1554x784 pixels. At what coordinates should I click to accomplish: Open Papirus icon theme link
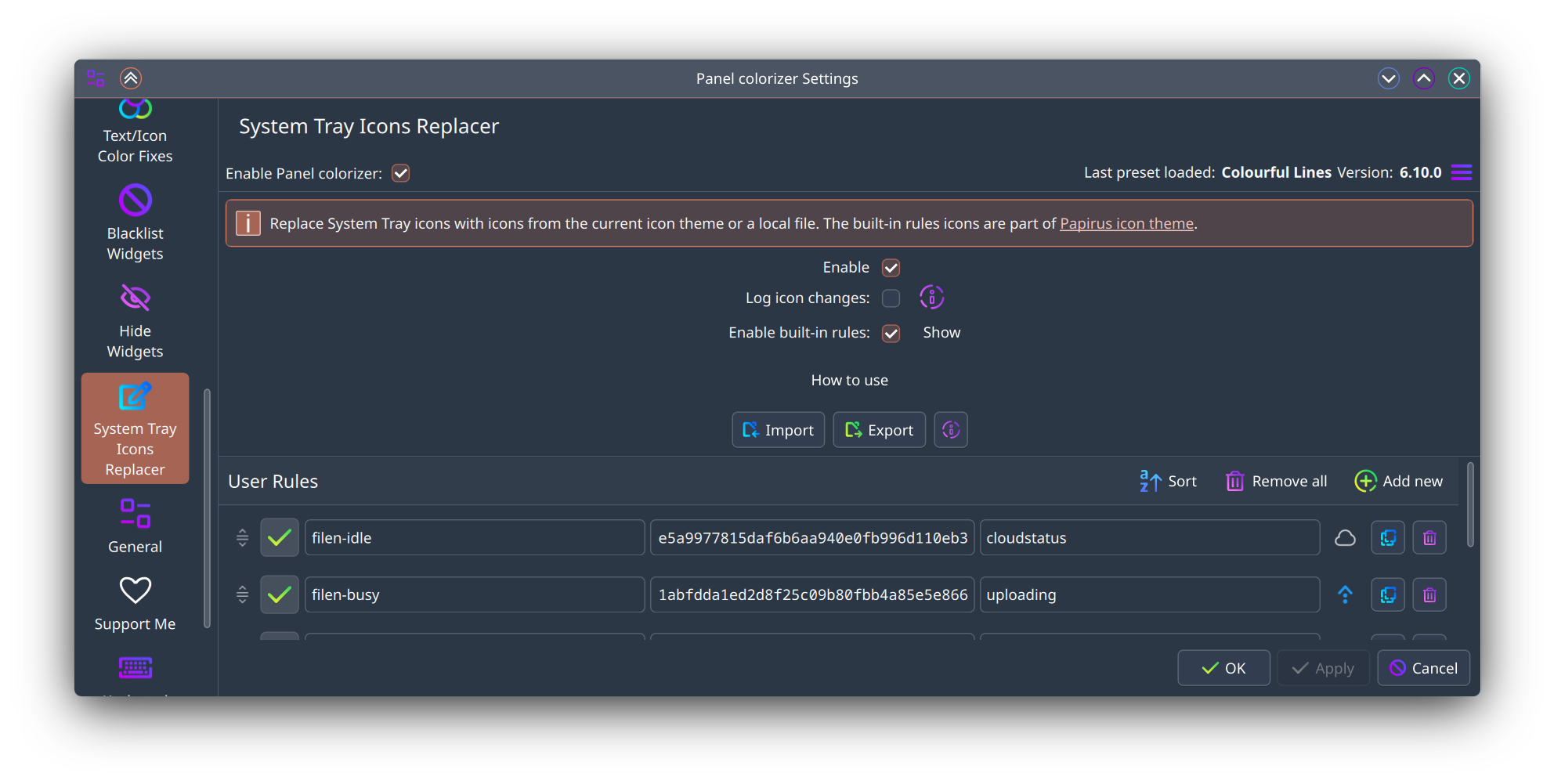point(1126,224)
